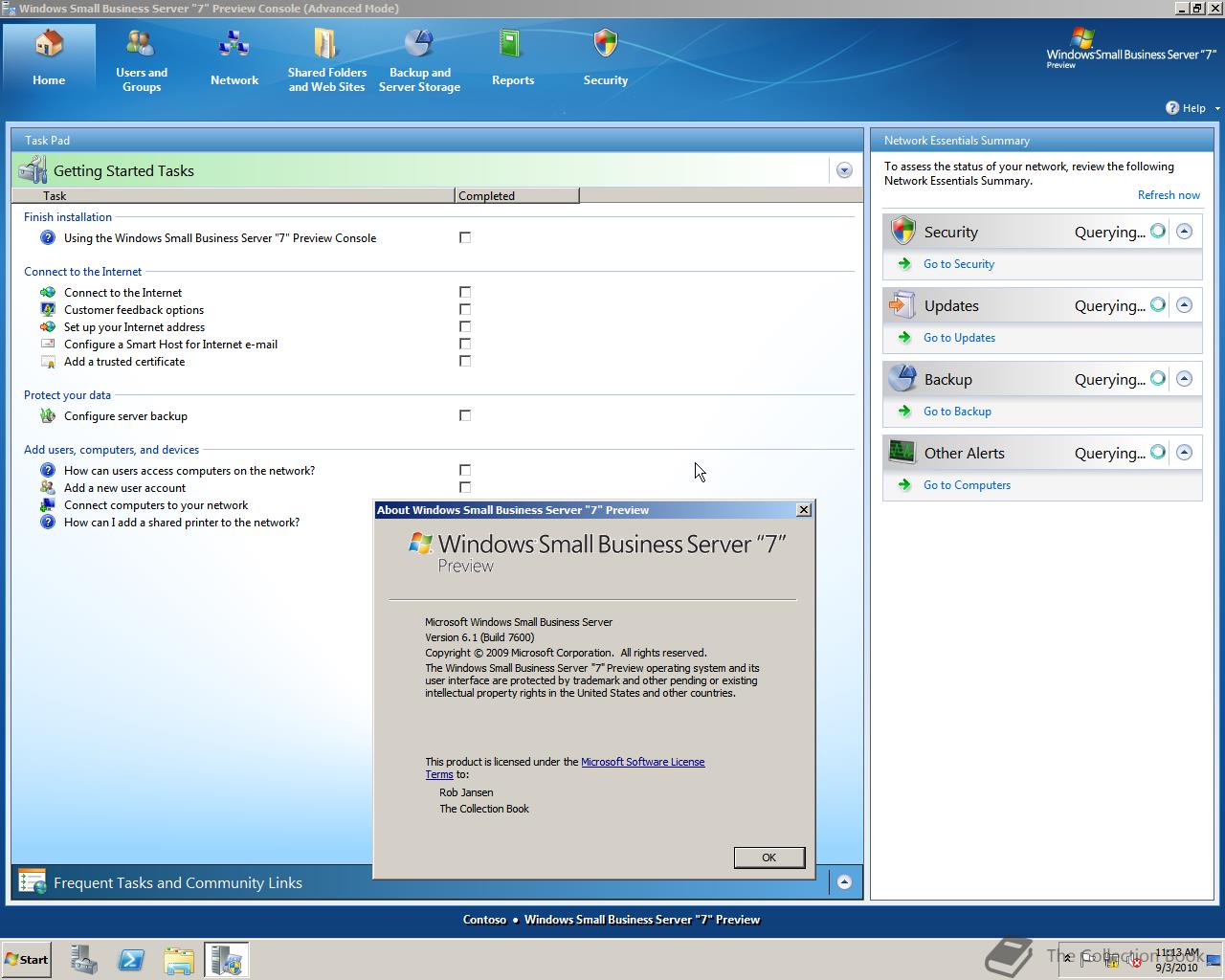Check 'Using the Windows Small Business Server' completed box
The image size is (1225, 980).
465,237
